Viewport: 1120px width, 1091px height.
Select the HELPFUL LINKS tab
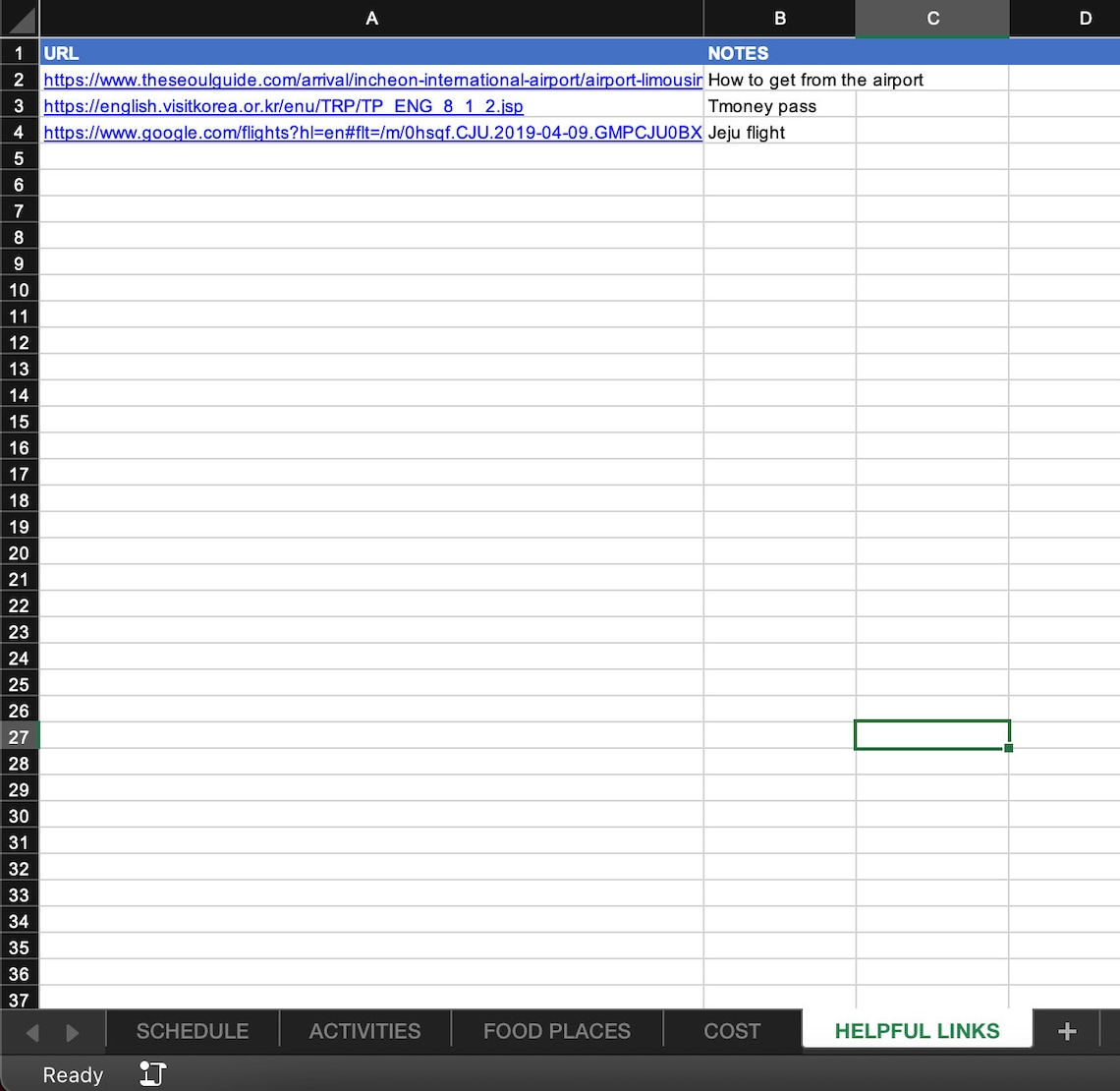(x=917, y=1030)
